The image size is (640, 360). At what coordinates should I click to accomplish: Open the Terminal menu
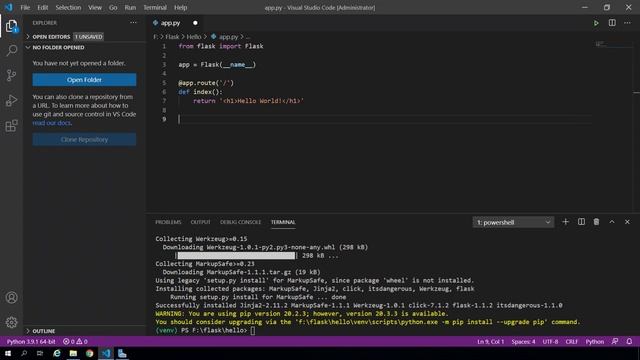[155, 7]
